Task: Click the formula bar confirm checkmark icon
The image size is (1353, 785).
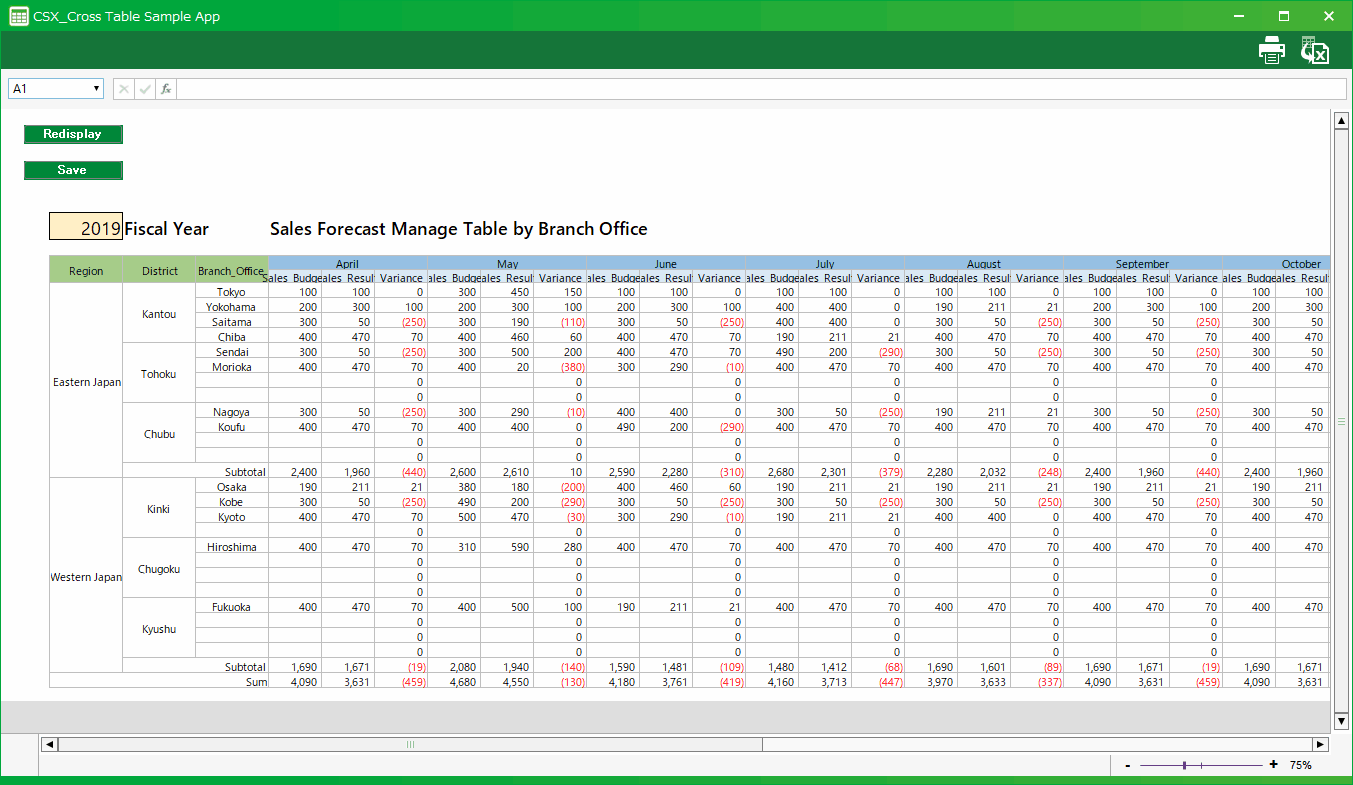Action: [145, 89]
